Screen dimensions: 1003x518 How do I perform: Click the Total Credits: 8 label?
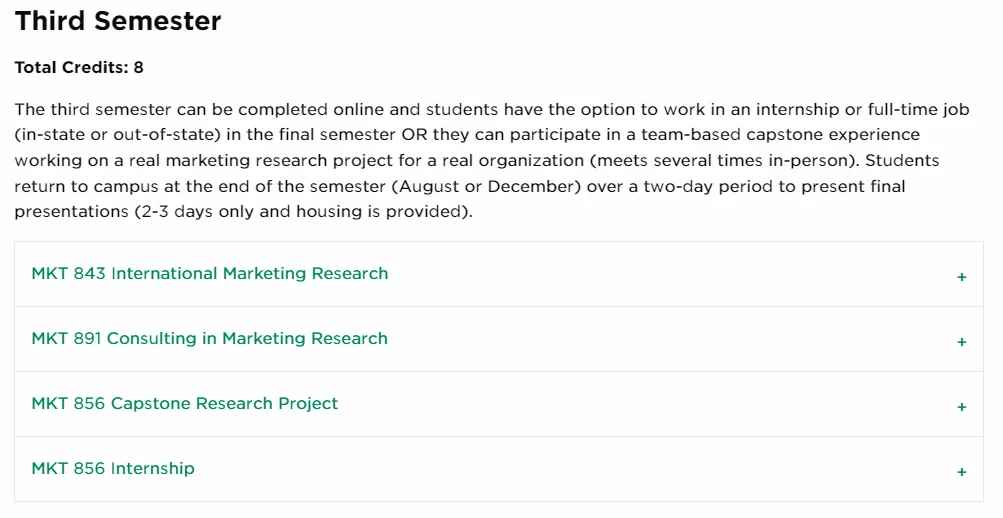tap(79, 68)
